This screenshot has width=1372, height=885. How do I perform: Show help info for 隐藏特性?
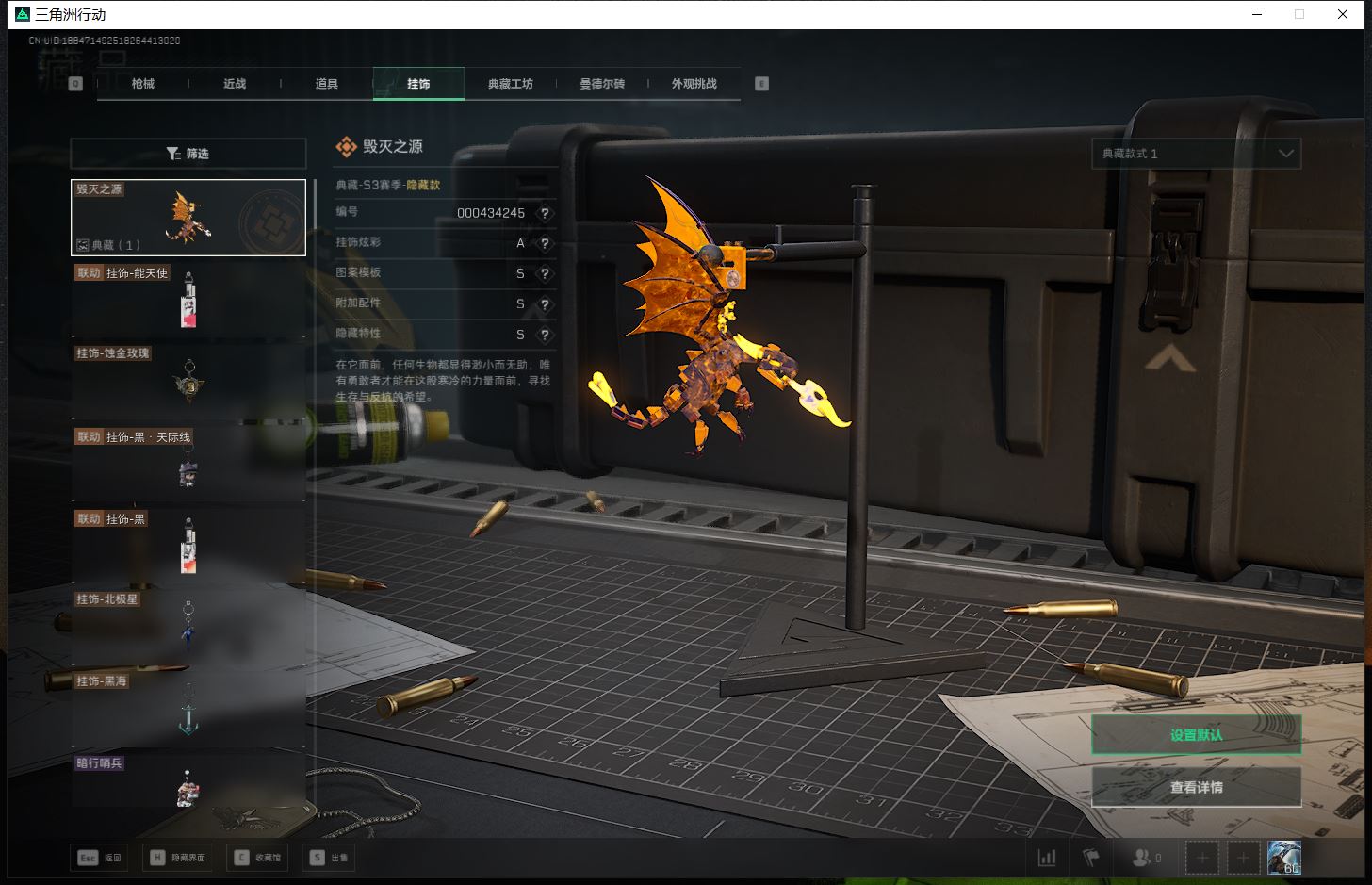[x=544, y=335]
